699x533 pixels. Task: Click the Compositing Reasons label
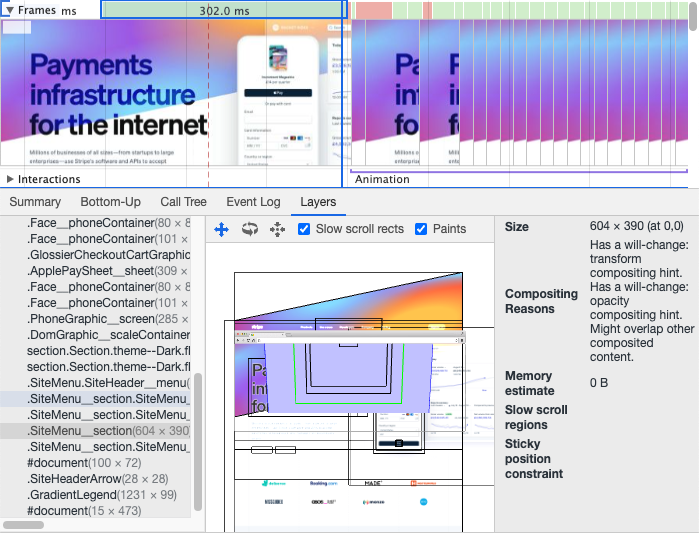(541, 301)
